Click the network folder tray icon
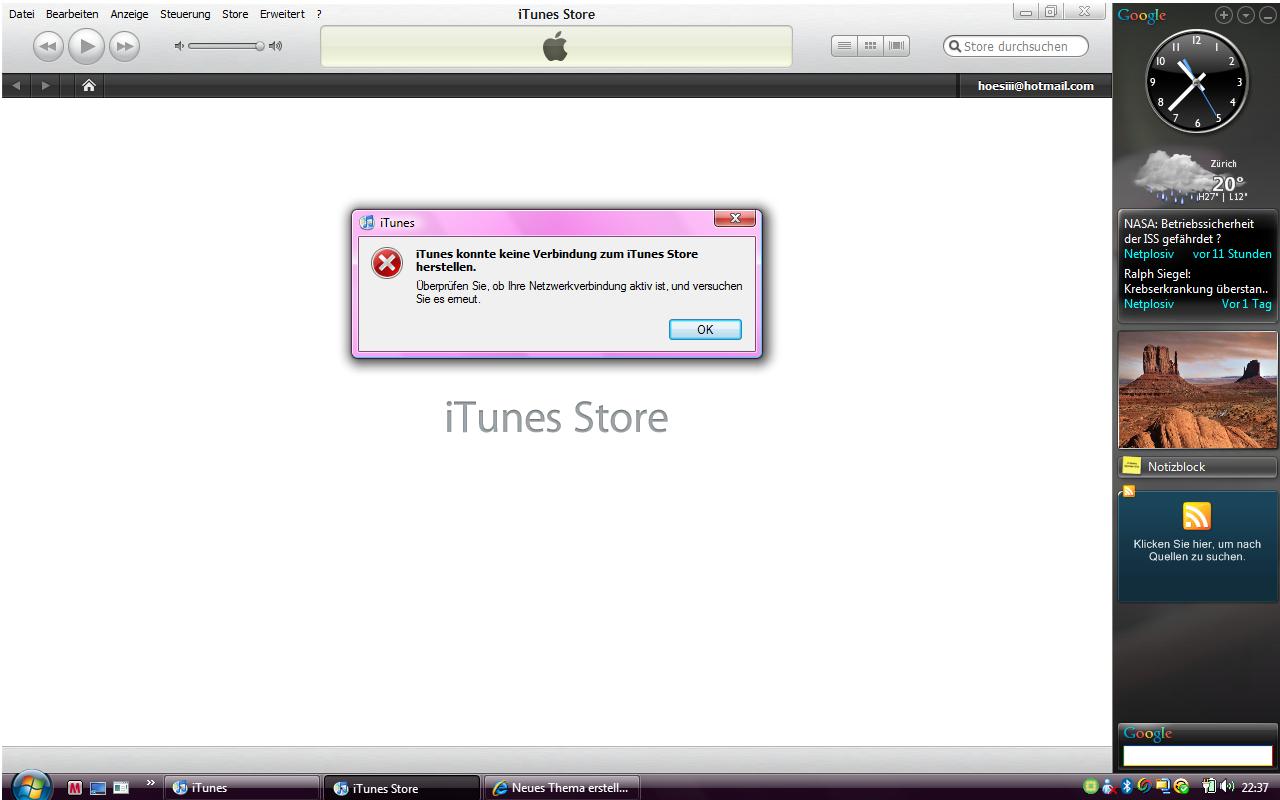Viewport: 1280px width, 800px height. click(1162, 787)
